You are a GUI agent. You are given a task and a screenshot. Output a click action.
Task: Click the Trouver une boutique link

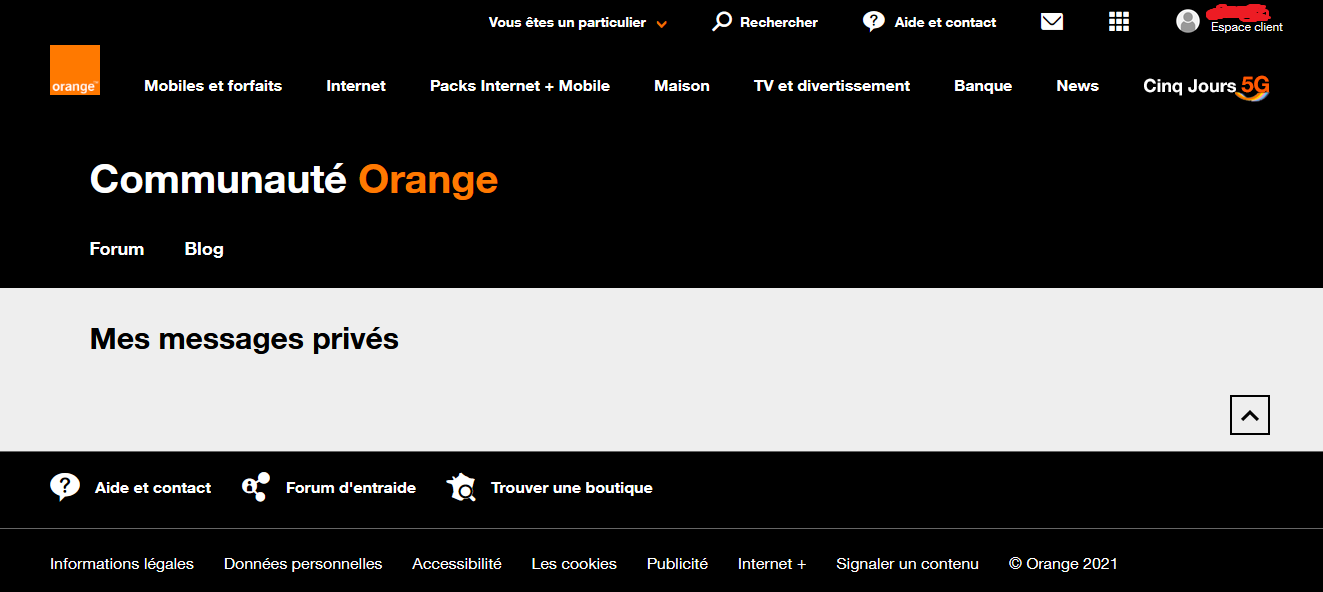[x=572, y=488]
